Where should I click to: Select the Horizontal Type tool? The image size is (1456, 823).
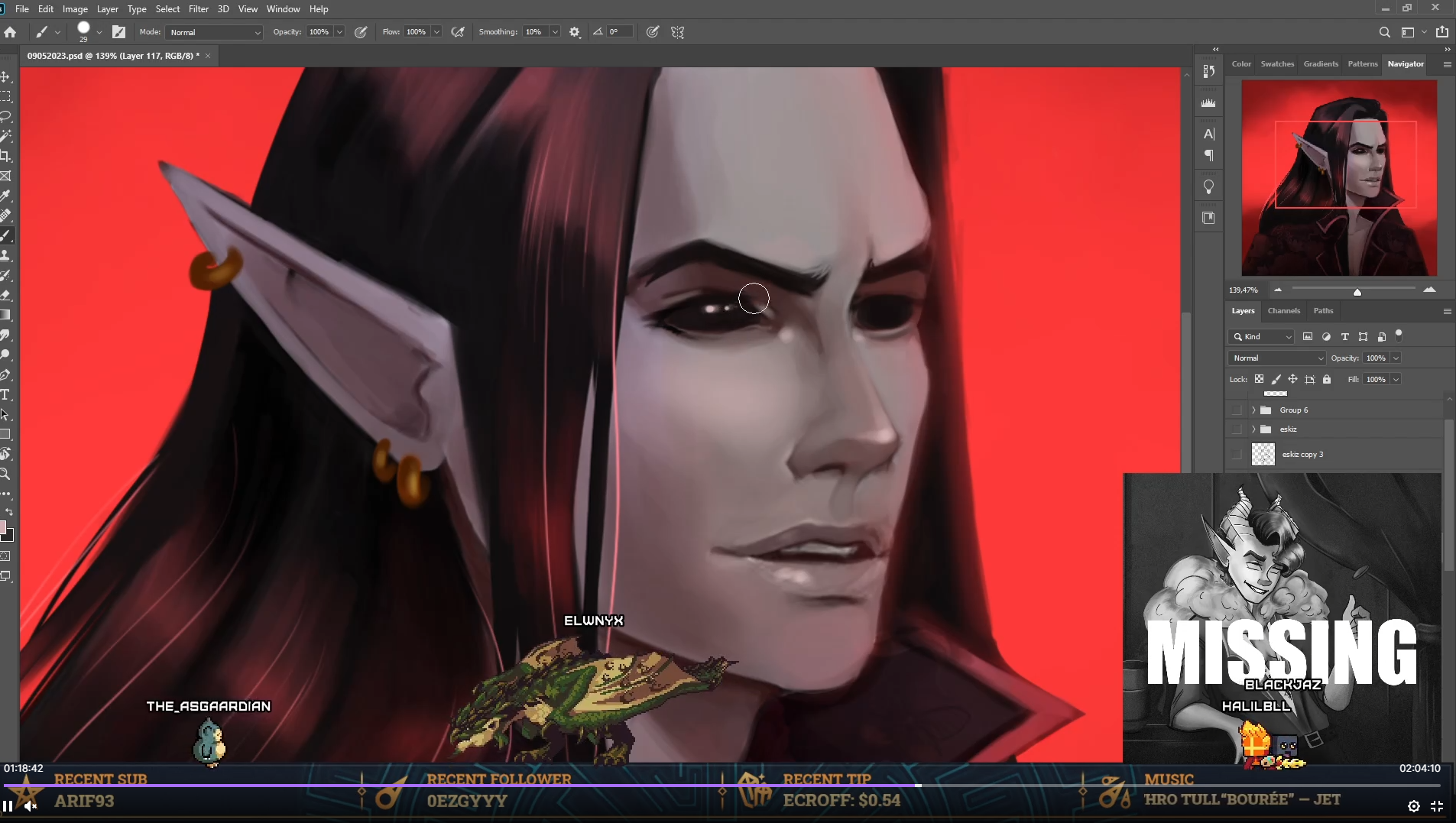tap(5, 394)
